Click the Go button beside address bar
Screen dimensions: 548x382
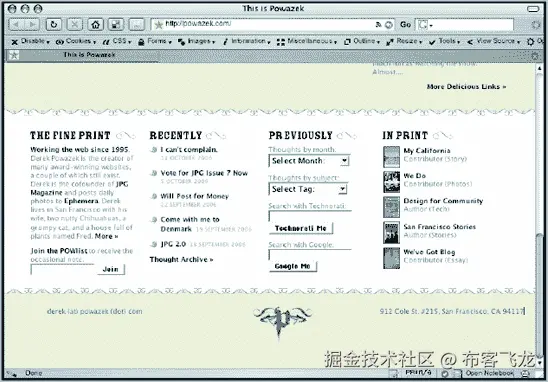click(405, 24)
